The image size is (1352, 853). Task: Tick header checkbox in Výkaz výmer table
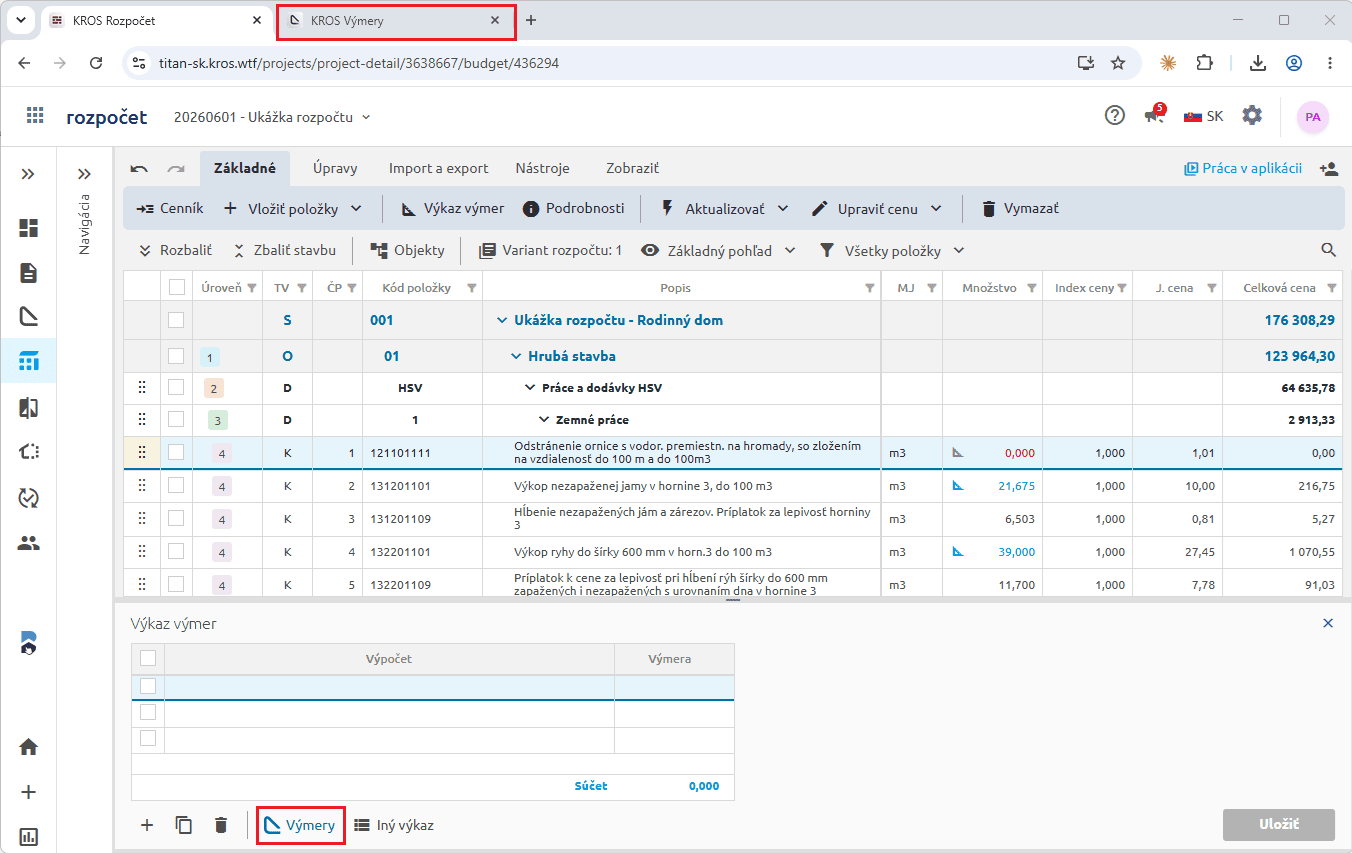click(148, 658)
